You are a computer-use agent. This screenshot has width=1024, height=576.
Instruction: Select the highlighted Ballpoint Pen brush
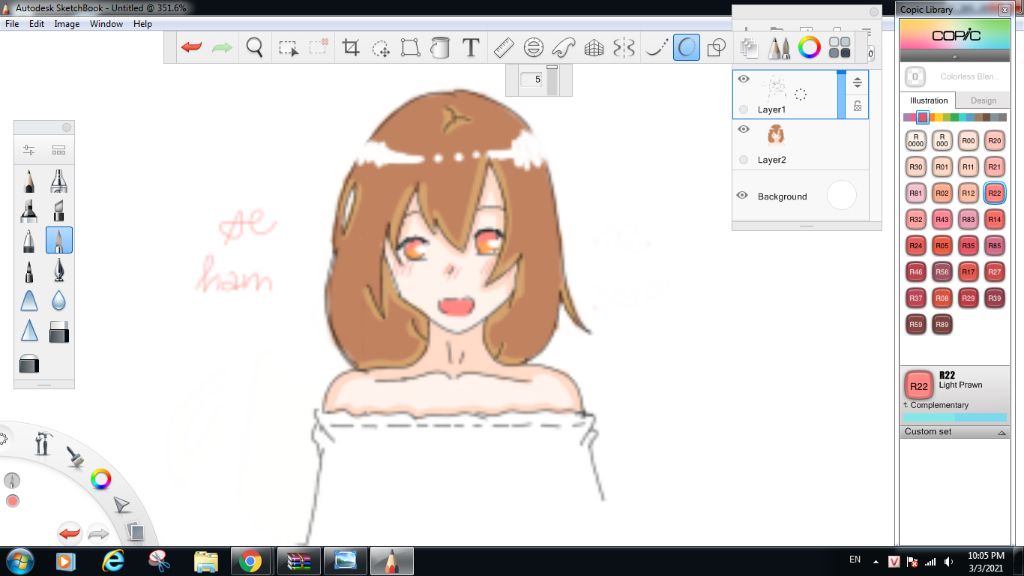(x=59, y=240)
